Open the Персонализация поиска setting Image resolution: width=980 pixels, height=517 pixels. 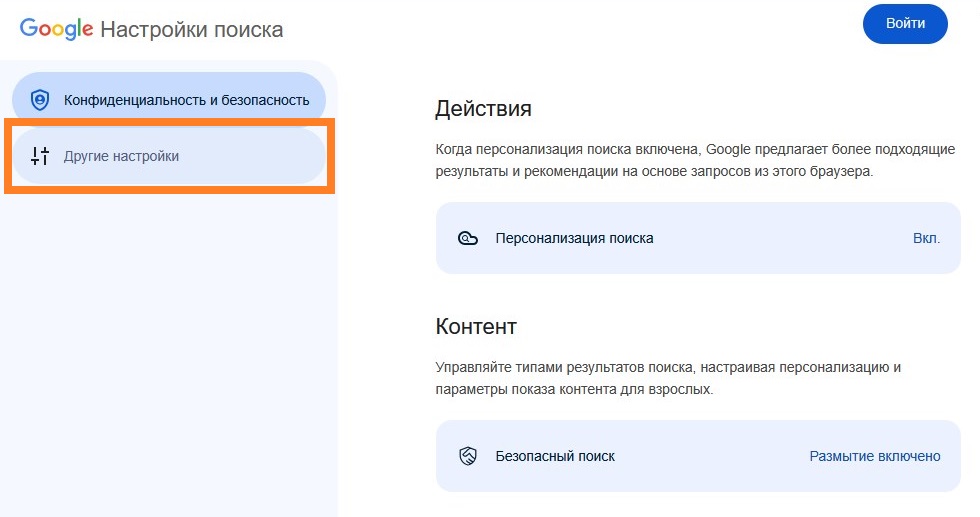click(574, 238)
